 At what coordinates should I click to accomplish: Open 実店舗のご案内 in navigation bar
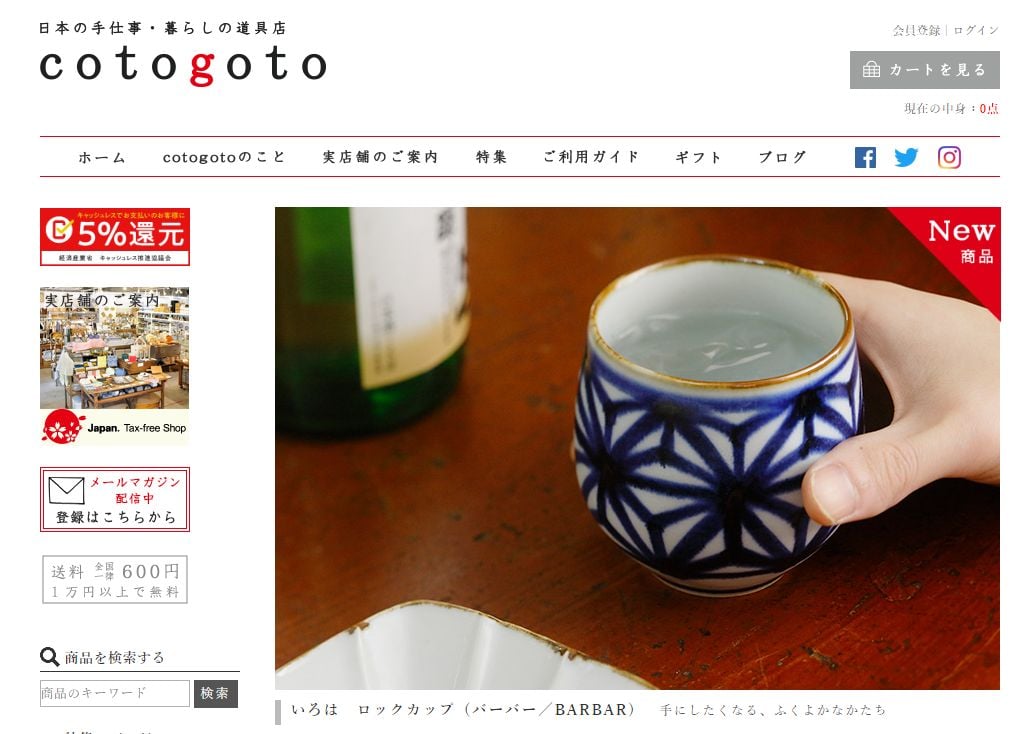380,157
